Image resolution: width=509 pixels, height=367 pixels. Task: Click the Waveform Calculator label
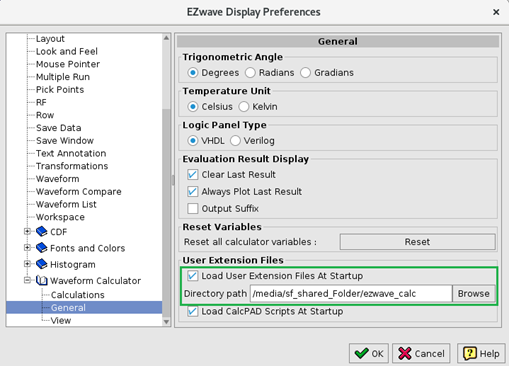point(95,281)
